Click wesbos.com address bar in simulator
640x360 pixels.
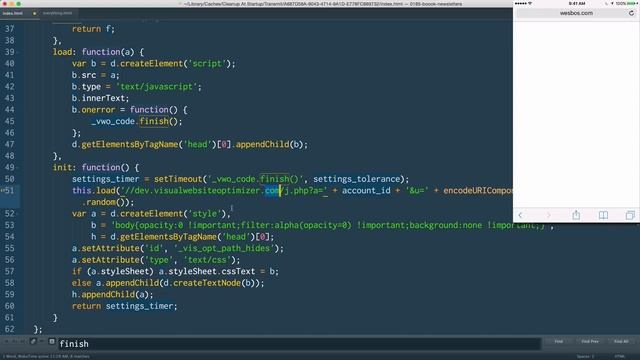pyautogui.click(x=576, y=13)
